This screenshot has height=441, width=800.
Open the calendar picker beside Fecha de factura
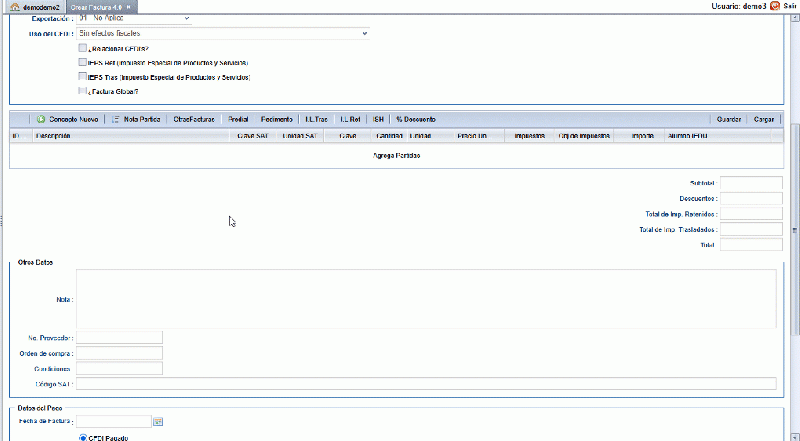click(x=158, y=421)
